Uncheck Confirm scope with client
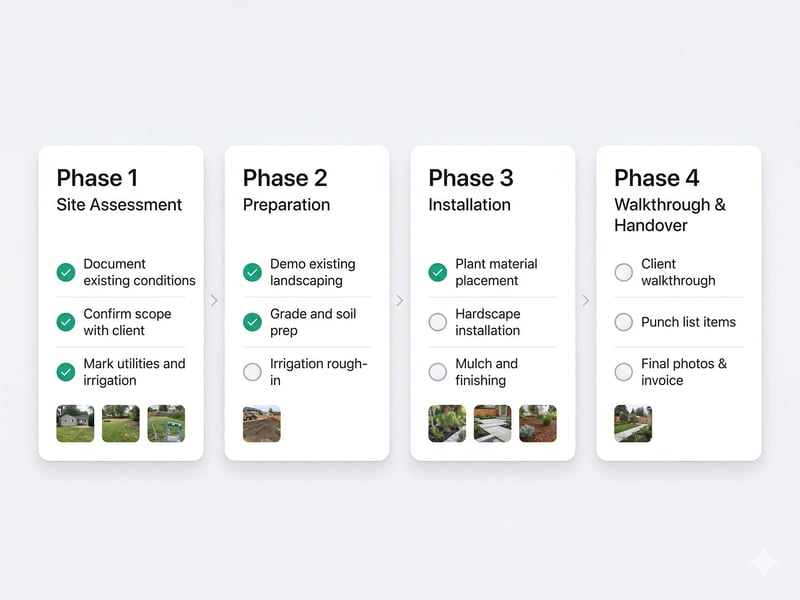The height and width of the screenshot is (600, 800). pos(66,322)
